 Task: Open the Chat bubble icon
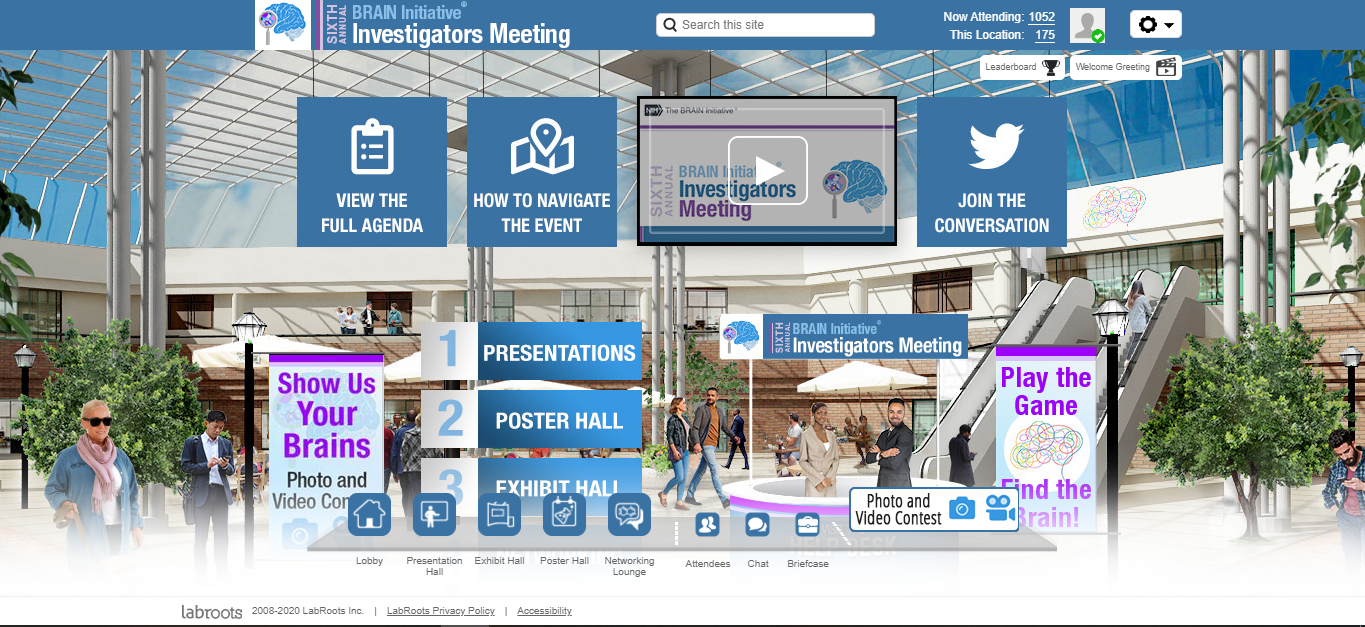tap(757, 524)
